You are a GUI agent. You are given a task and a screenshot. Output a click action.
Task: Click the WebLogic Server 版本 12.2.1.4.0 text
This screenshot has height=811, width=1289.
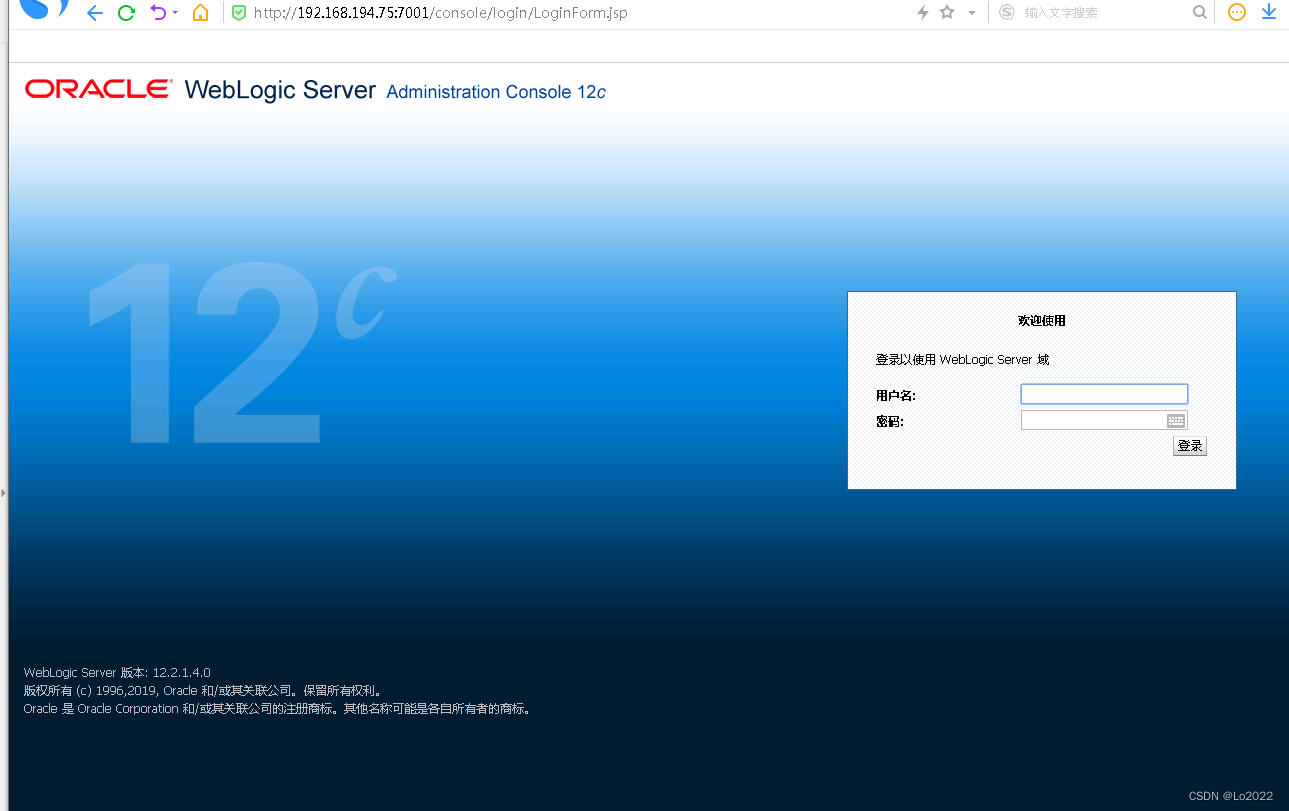117,673
